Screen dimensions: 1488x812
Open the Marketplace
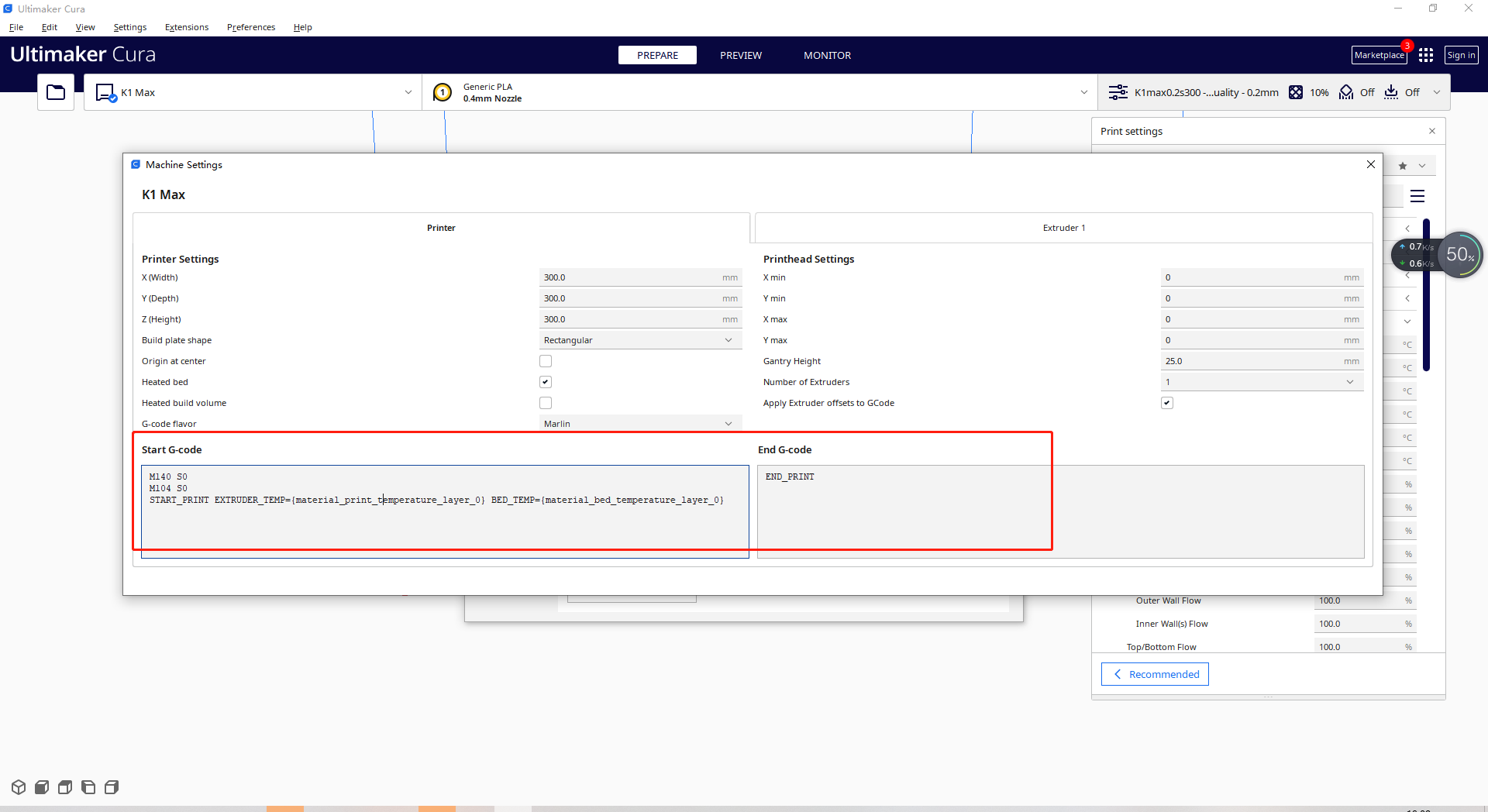click(x=1379, y=55)
